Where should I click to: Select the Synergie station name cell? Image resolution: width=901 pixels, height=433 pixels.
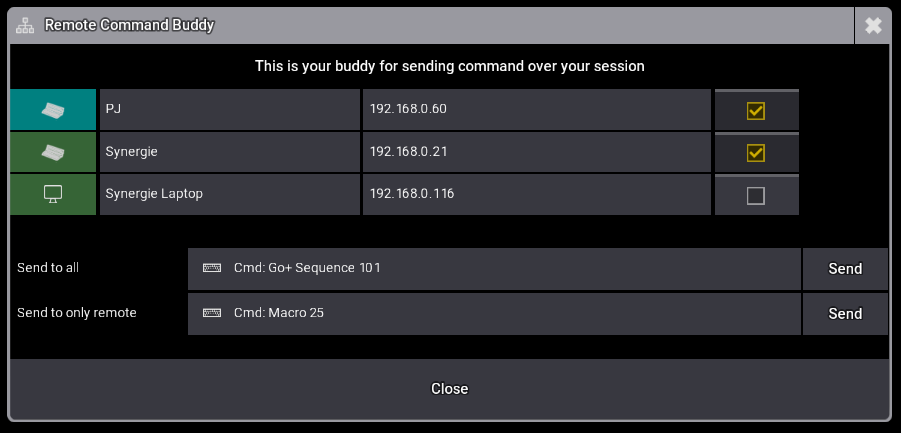point(230,152)
